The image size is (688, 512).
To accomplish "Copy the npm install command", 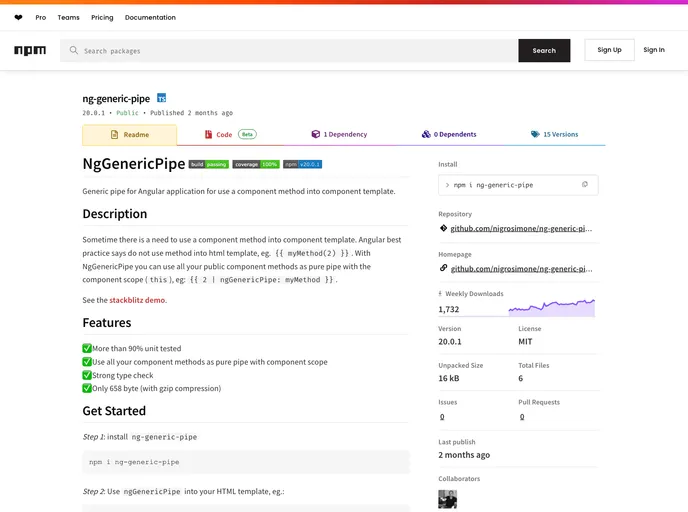I will point(585,185).
